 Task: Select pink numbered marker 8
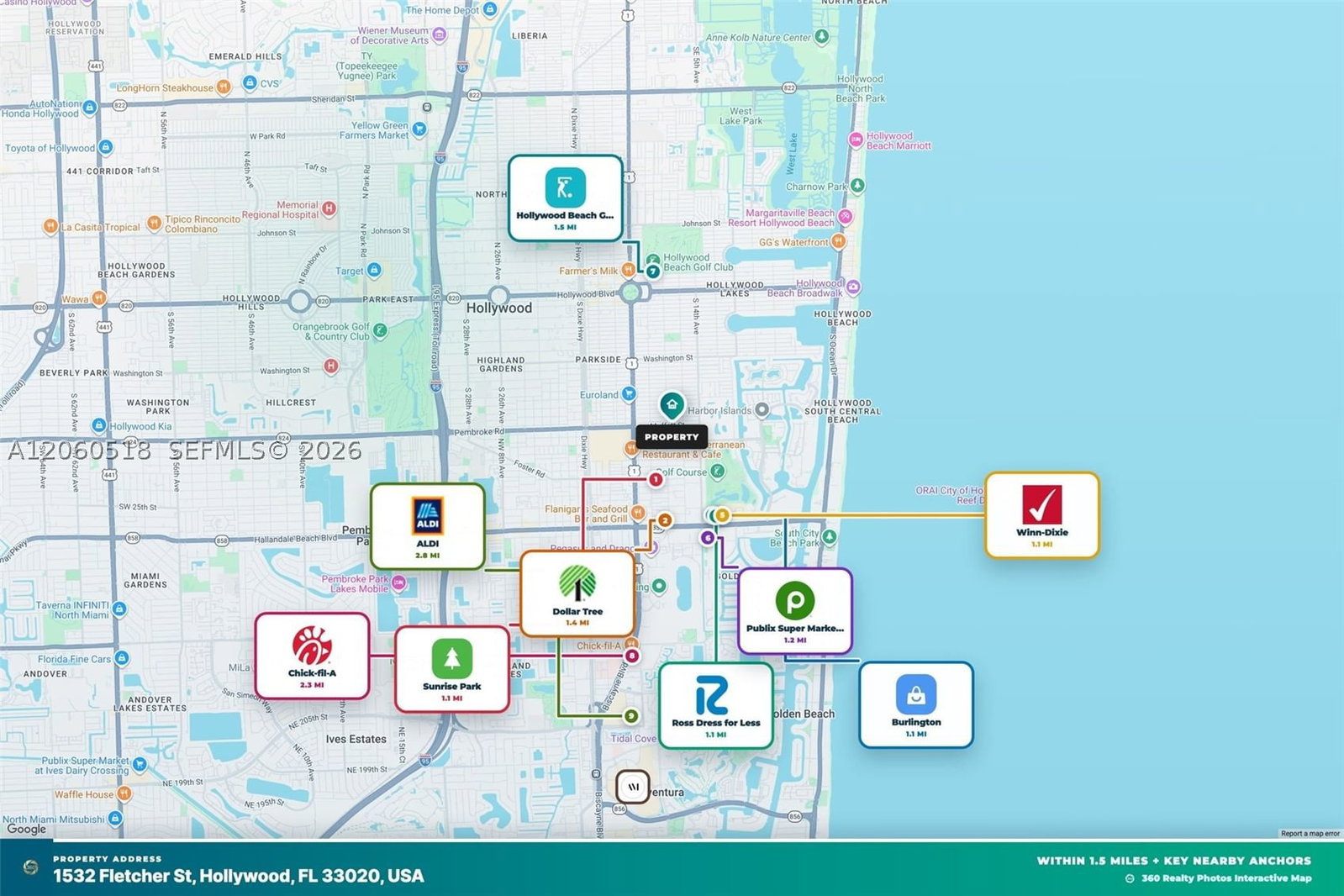(x=632, y=656)
